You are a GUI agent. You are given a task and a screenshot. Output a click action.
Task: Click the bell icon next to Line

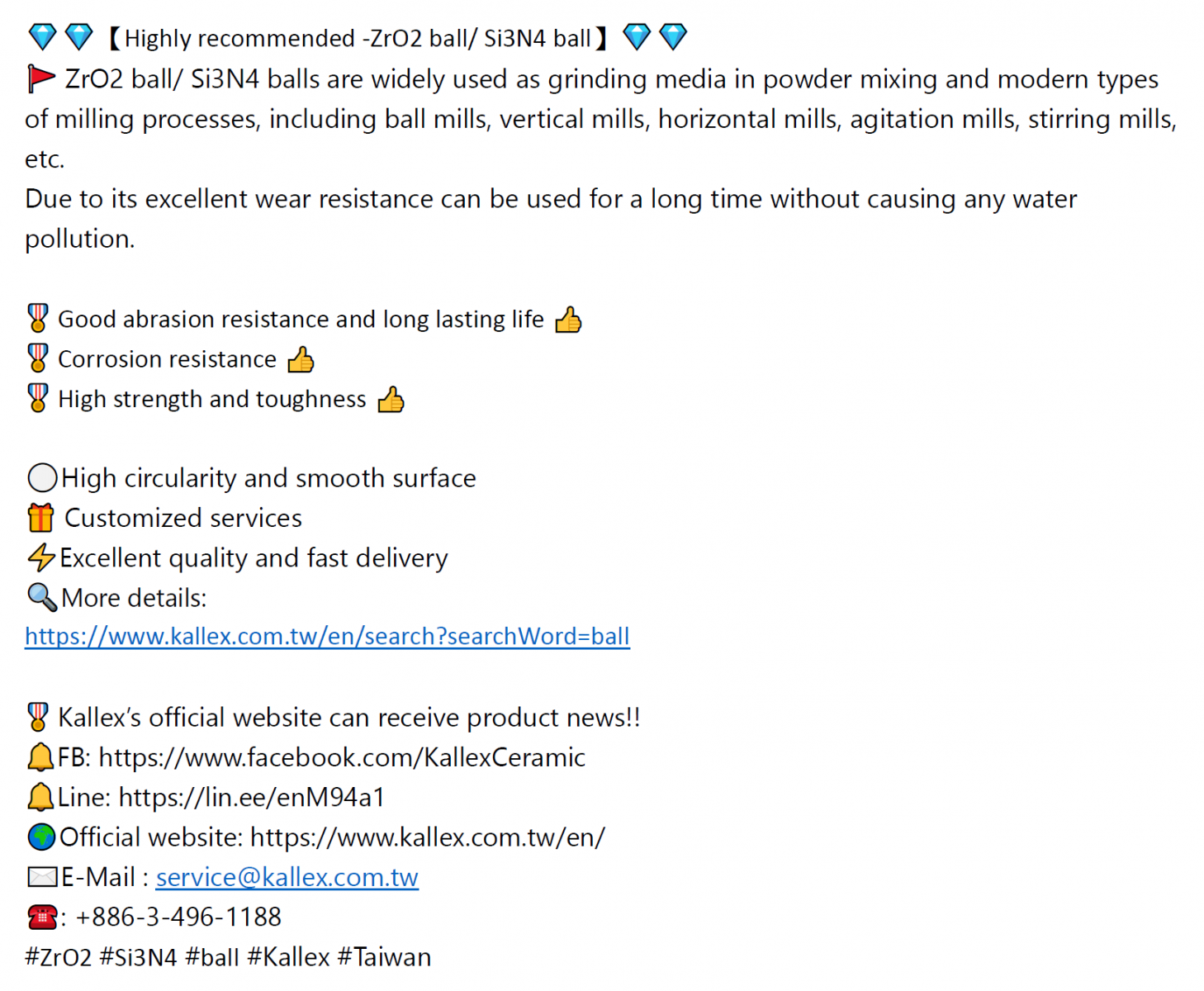coord(40,797)
